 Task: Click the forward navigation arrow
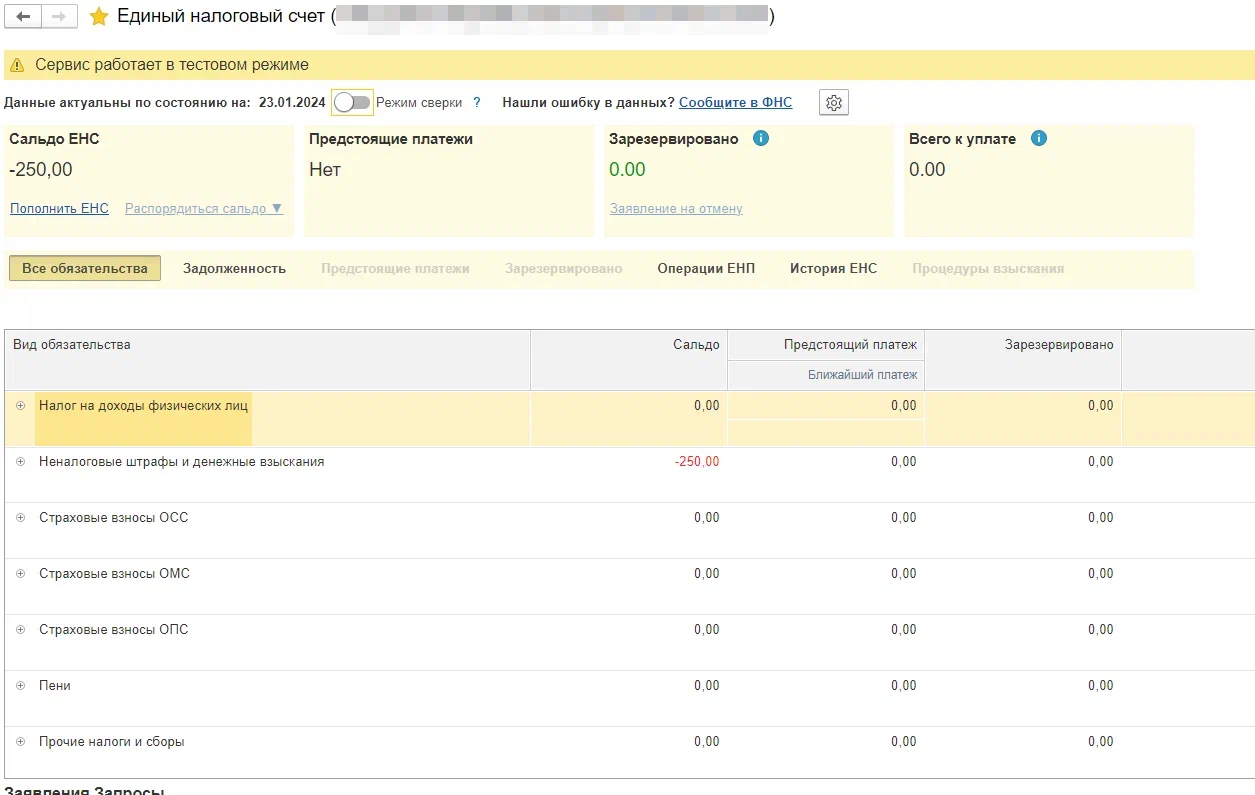pyautogui.click(x=59, y=17)
